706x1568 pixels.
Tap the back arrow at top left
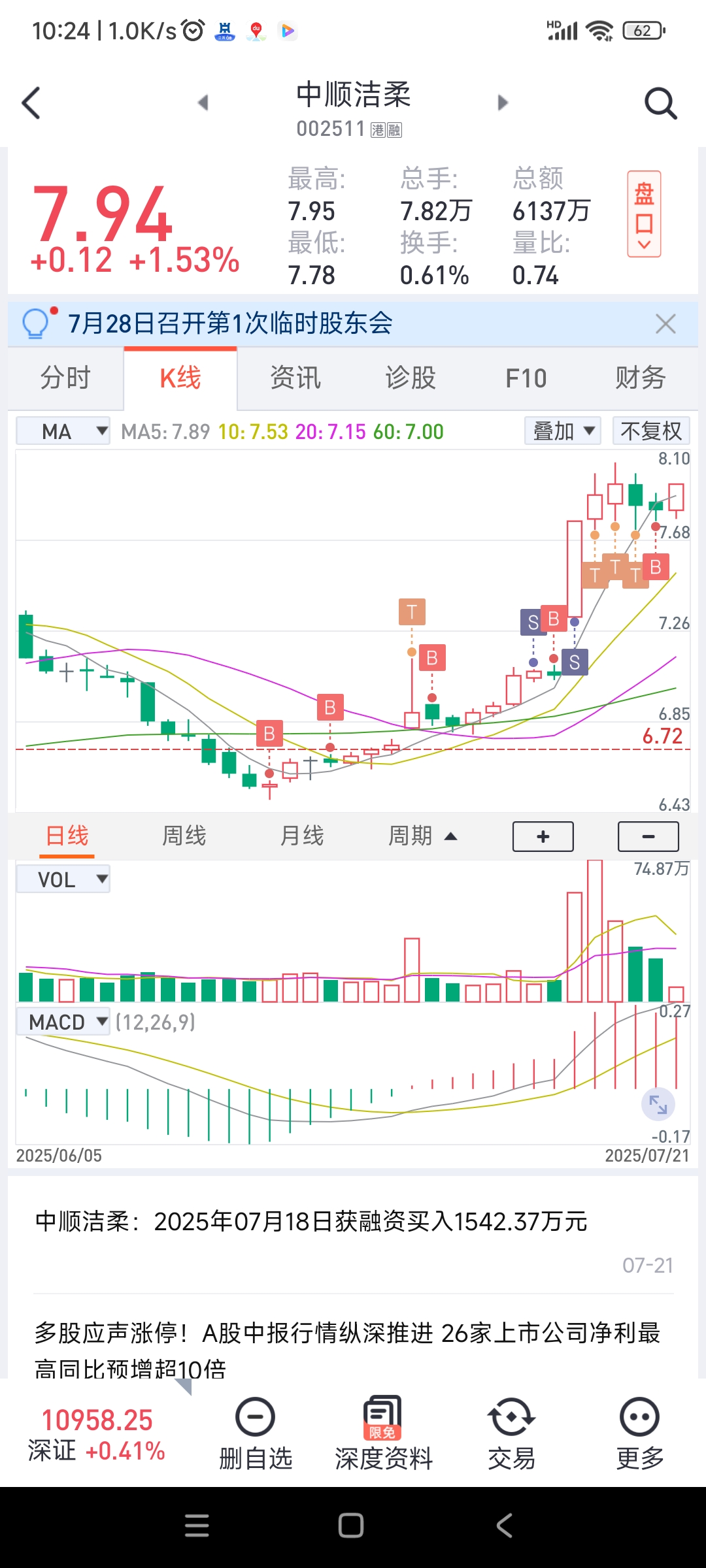(x=31, y=103)
